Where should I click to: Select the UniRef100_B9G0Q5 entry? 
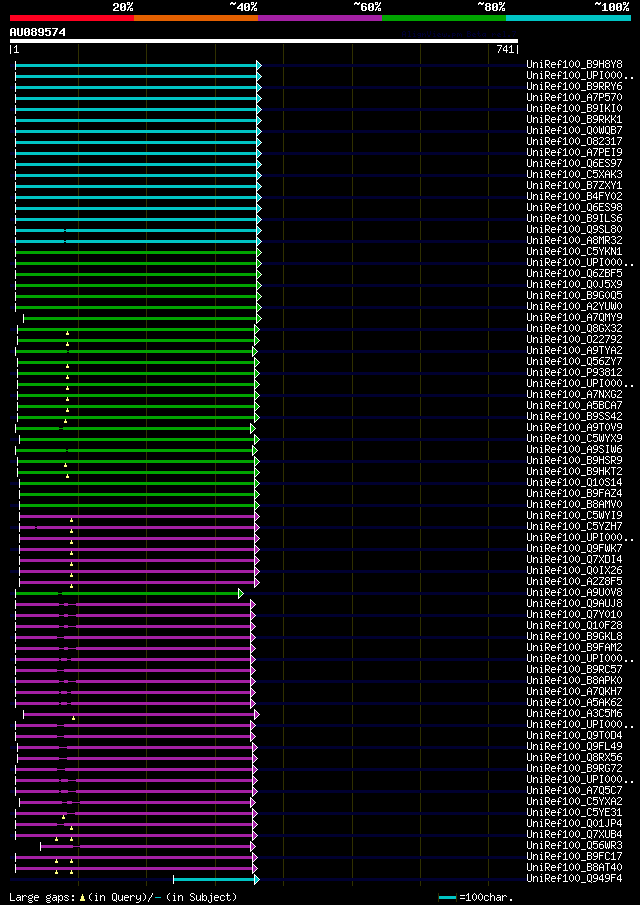pyautogui.click(x=574, y=295)
